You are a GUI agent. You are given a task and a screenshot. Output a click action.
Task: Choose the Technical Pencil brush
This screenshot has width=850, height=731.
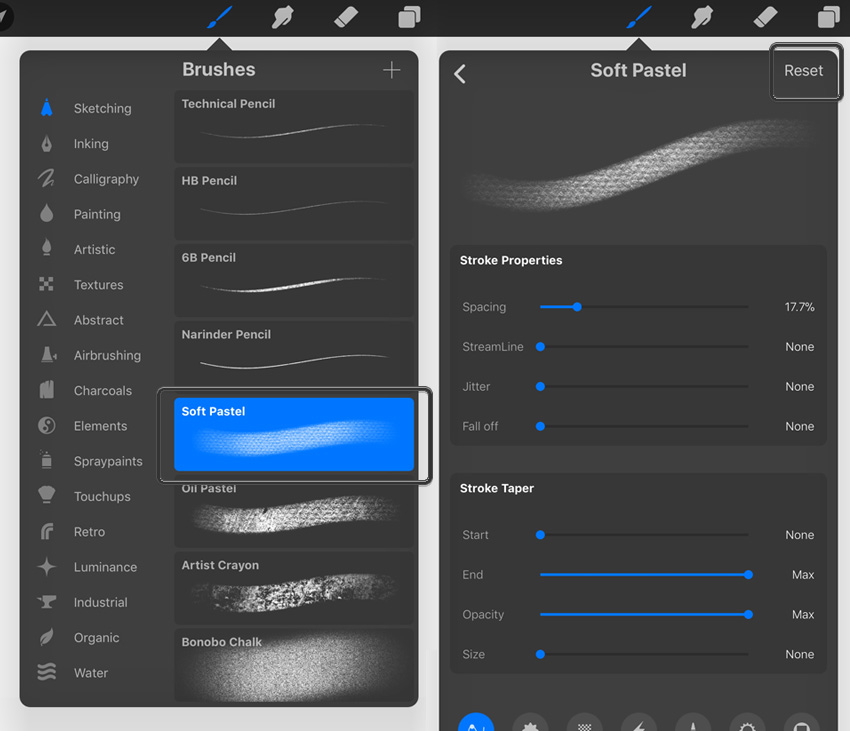pos(294,126)
